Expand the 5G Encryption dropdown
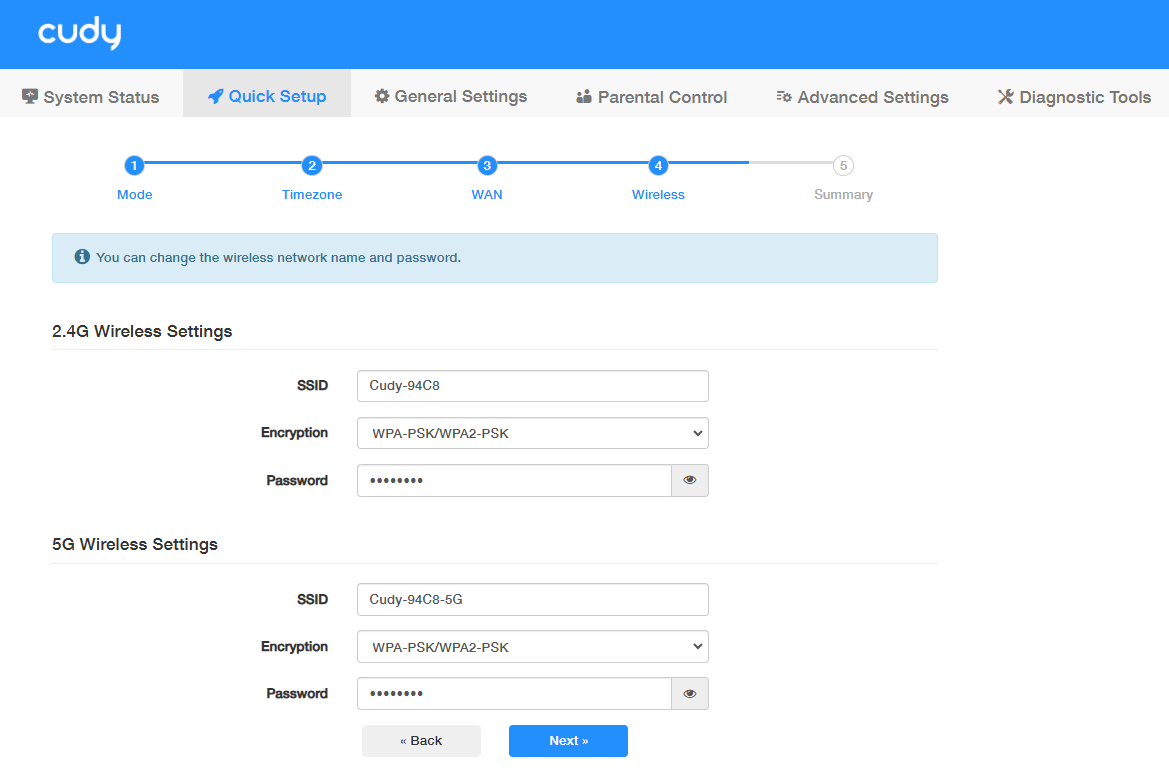1169x783 pixels. point(532,647)
